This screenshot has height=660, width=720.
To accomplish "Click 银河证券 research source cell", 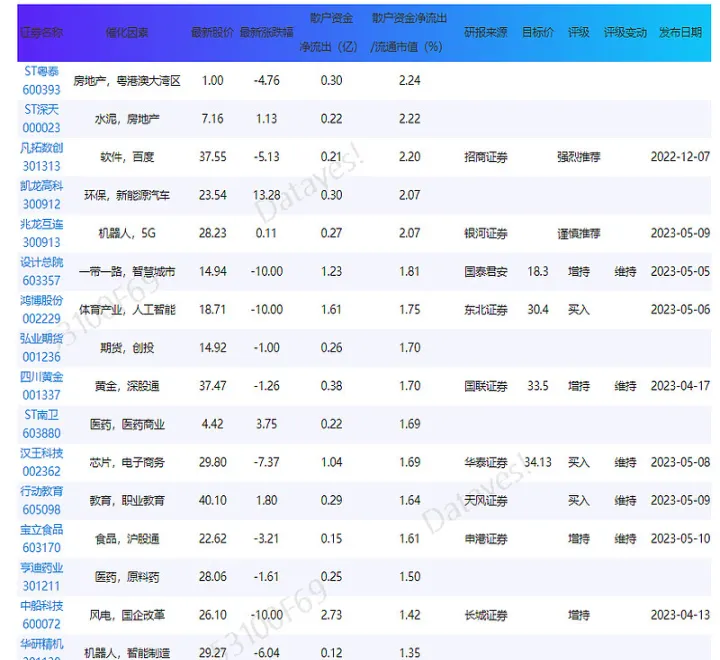I will pos(486,233).
